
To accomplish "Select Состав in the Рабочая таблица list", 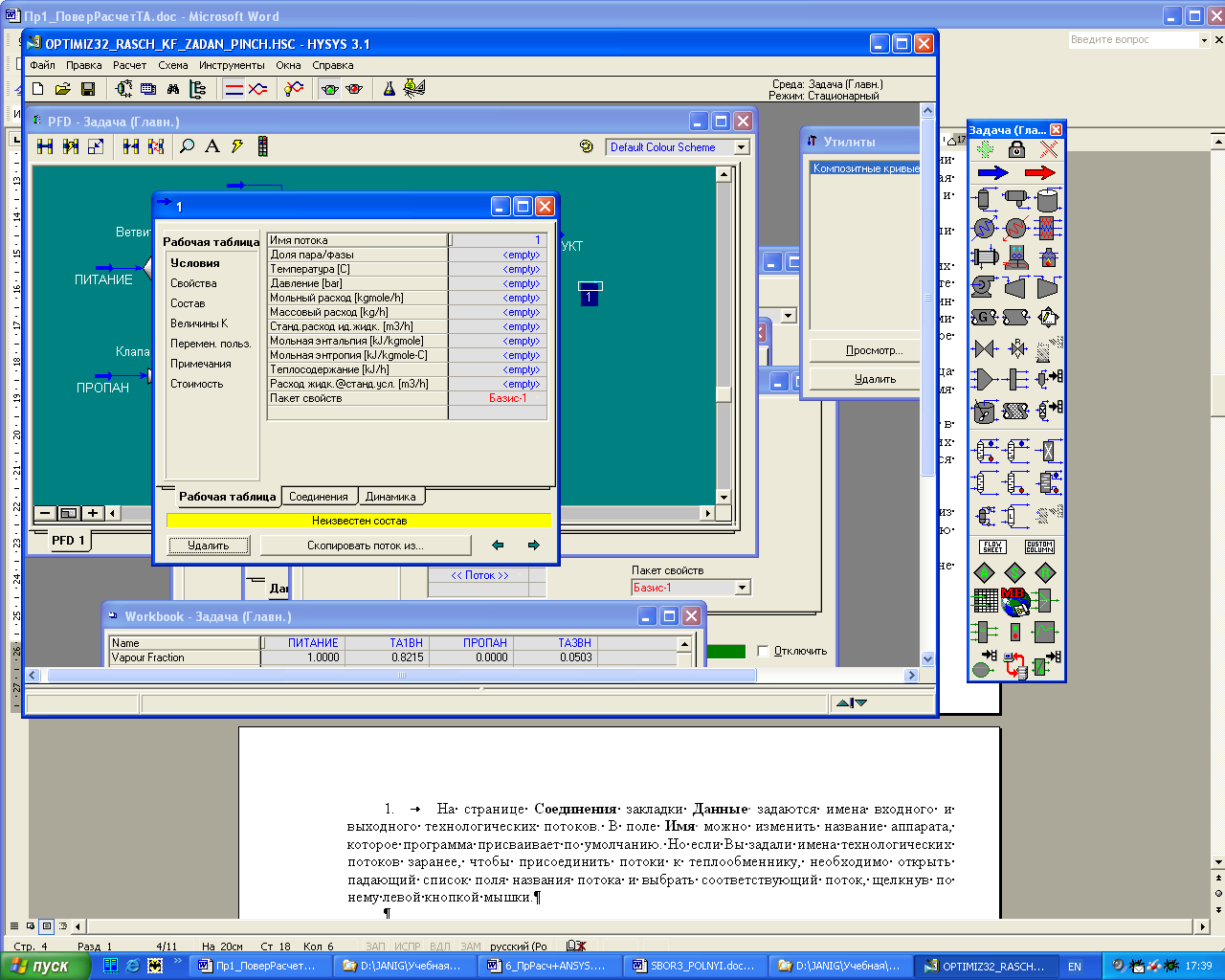I will click(x=188, y=303).
